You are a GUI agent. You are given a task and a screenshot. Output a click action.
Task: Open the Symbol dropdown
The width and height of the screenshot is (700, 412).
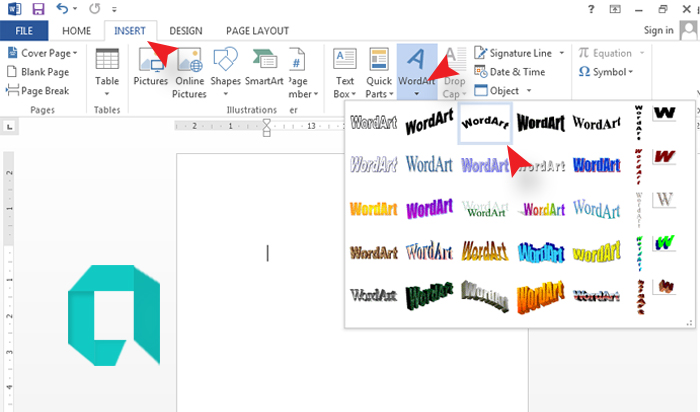tap(606, 72)
